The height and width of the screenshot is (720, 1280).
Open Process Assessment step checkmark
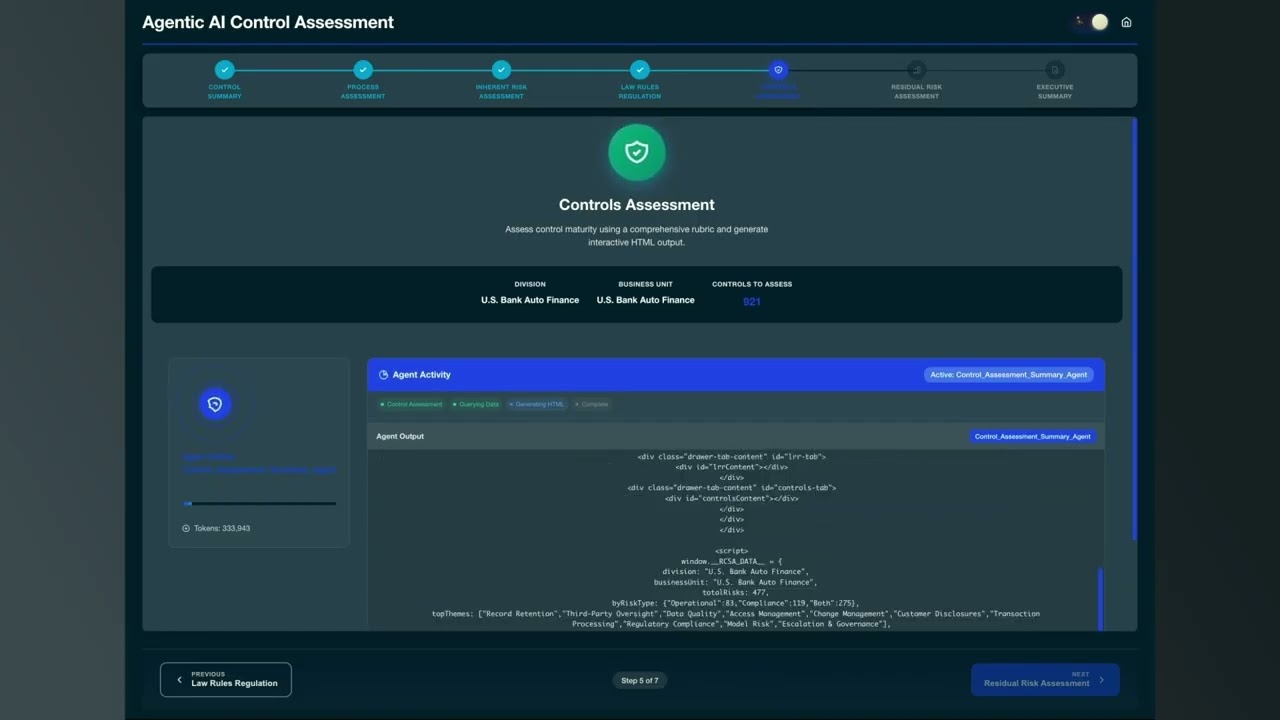pyautogui.click(x=363, y=70)
